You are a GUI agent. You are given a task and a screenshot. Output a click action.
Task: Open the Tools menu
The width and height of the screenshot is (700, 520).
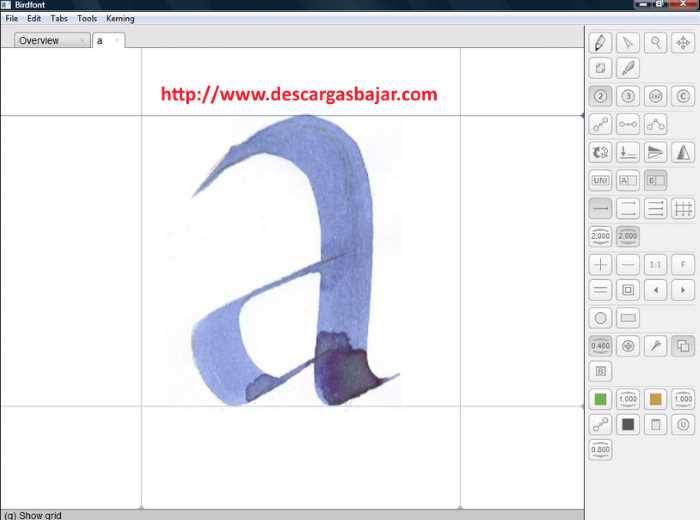(87, 18)
